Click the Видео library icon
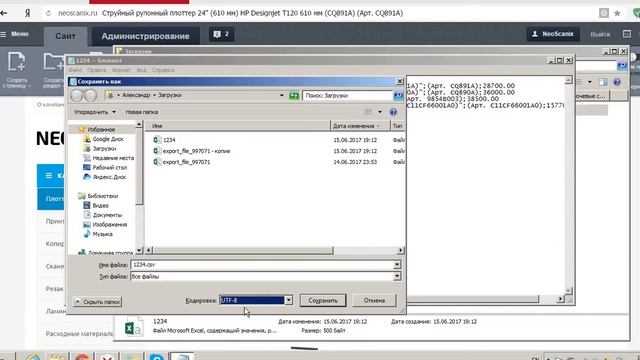Screen dimensions: 640x360 [x=87, y=205]
